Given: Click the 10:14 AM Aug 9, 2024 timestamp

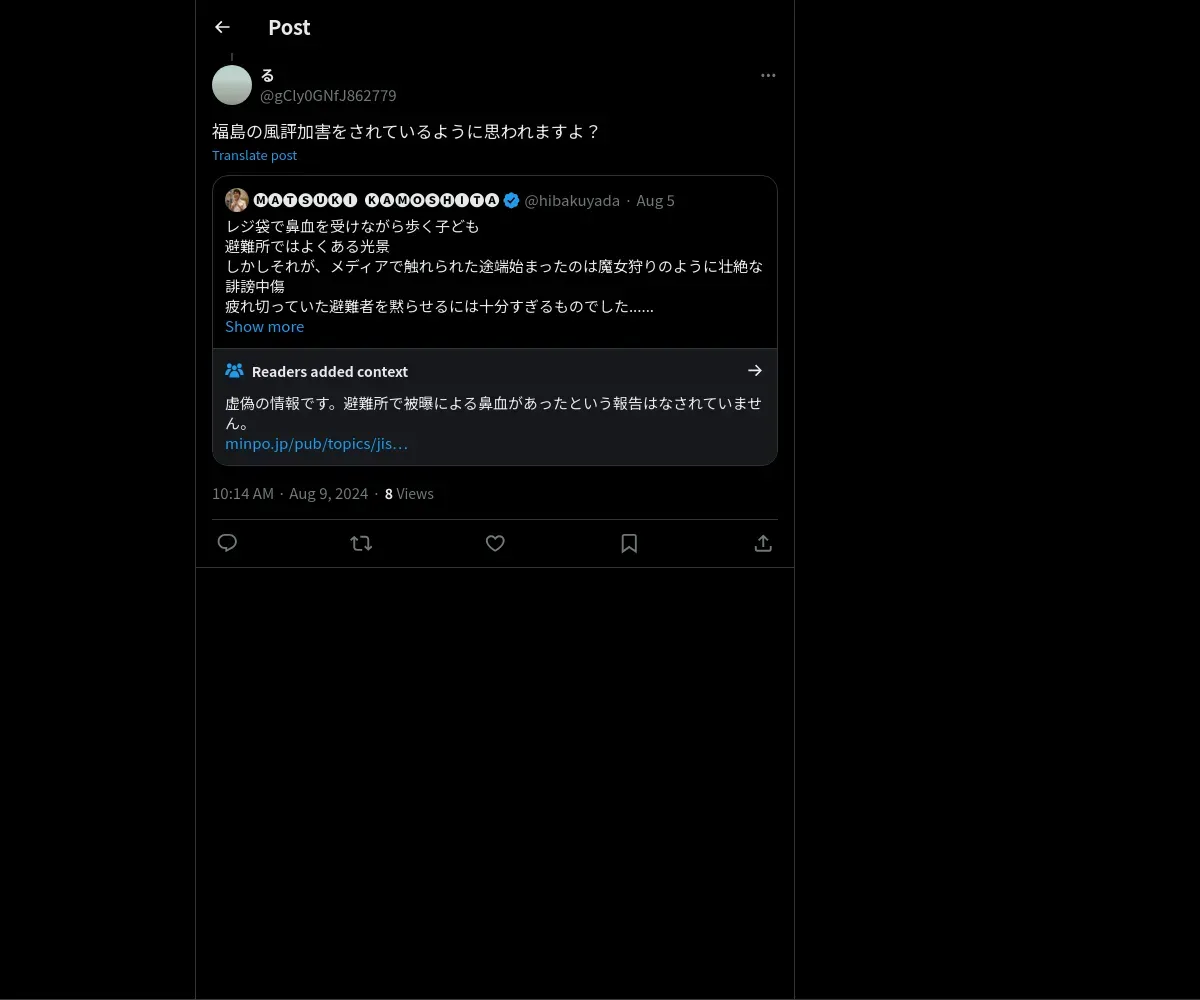Looking at the screenshot, I should (x=290, y=493).
